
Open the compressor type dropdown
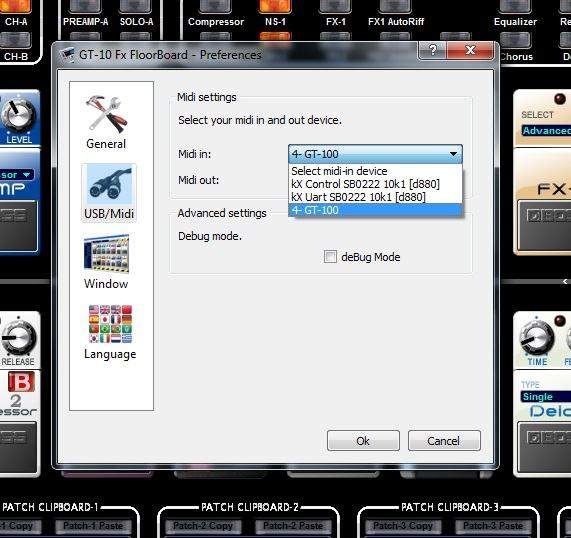coord(17,175)
